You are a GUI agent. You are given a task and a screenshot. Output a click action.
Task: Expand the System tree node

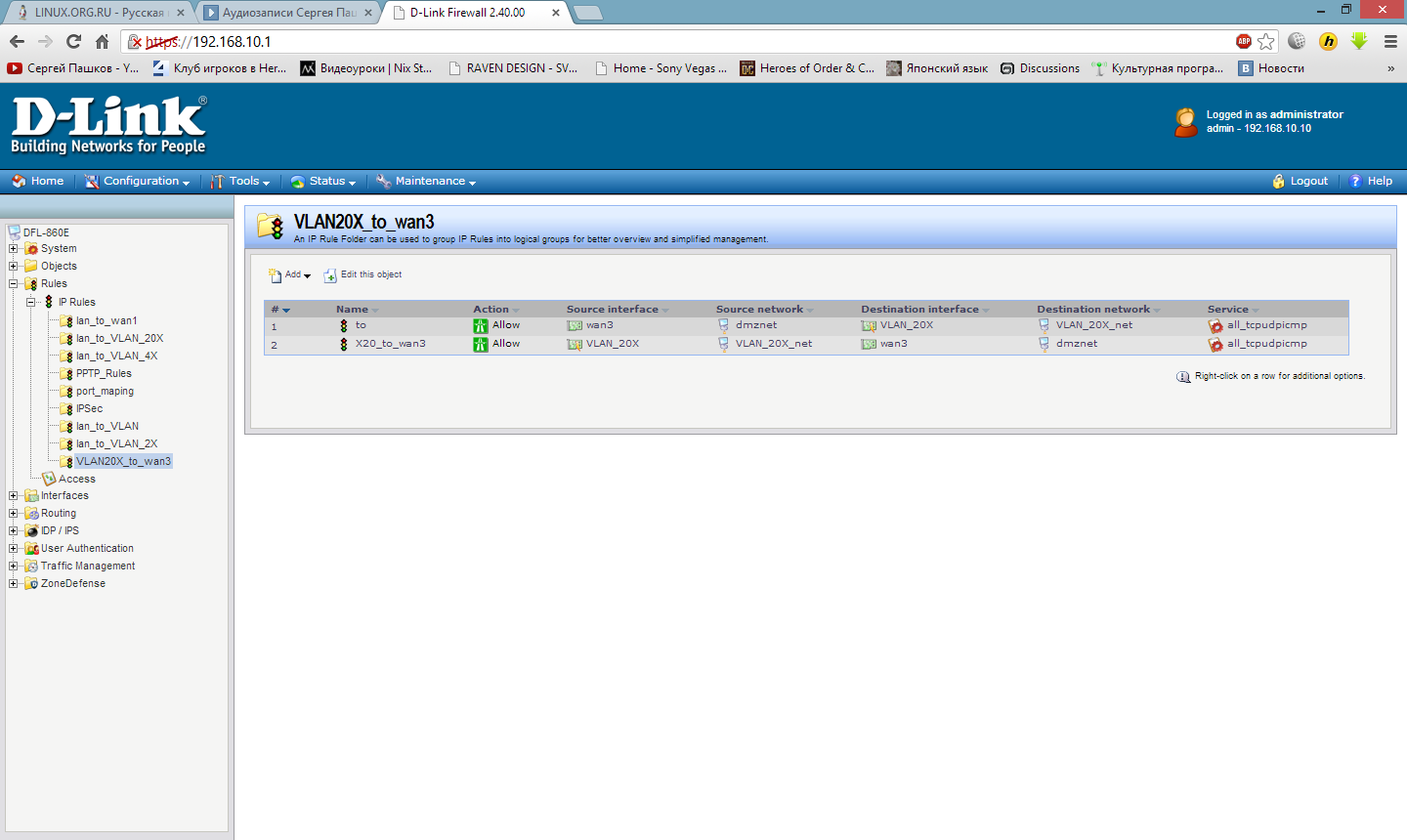[14, 249]
